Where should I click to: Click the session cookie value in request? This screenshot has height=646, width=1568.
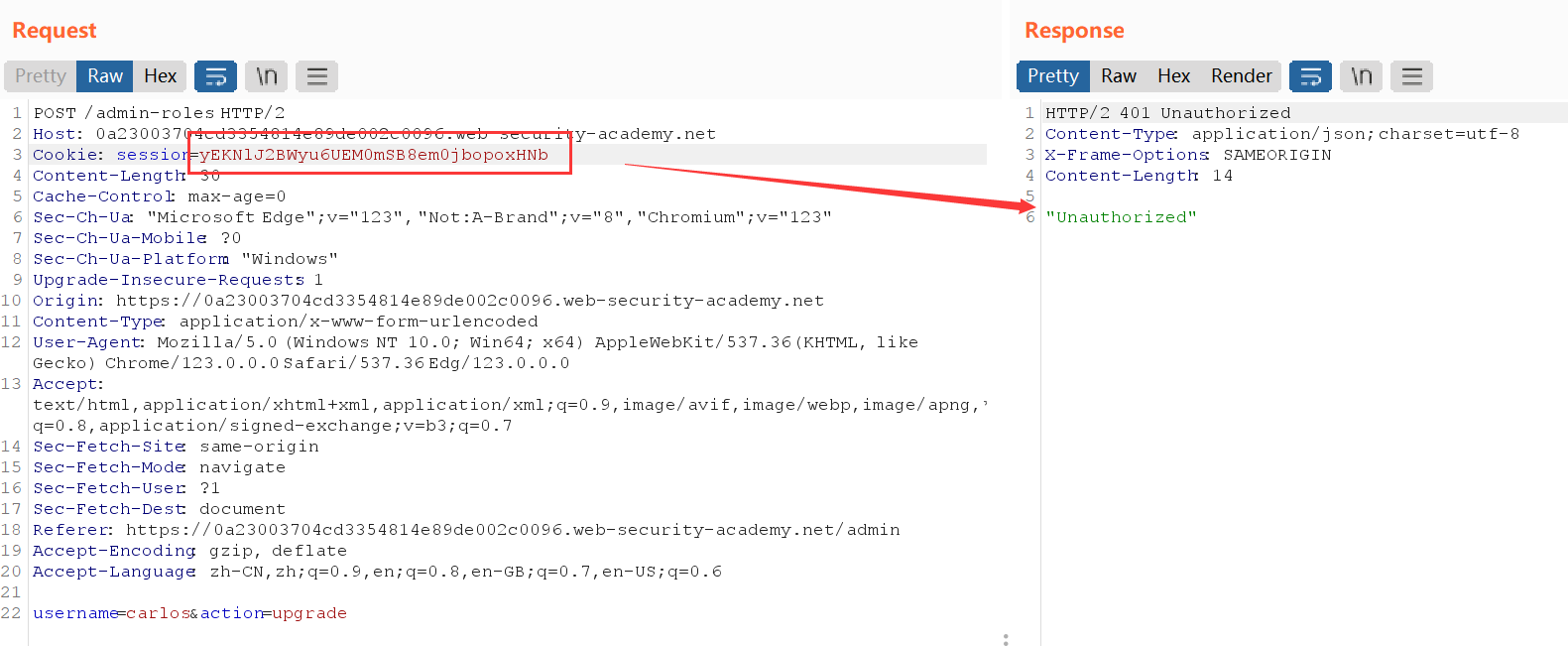[374, 155]
